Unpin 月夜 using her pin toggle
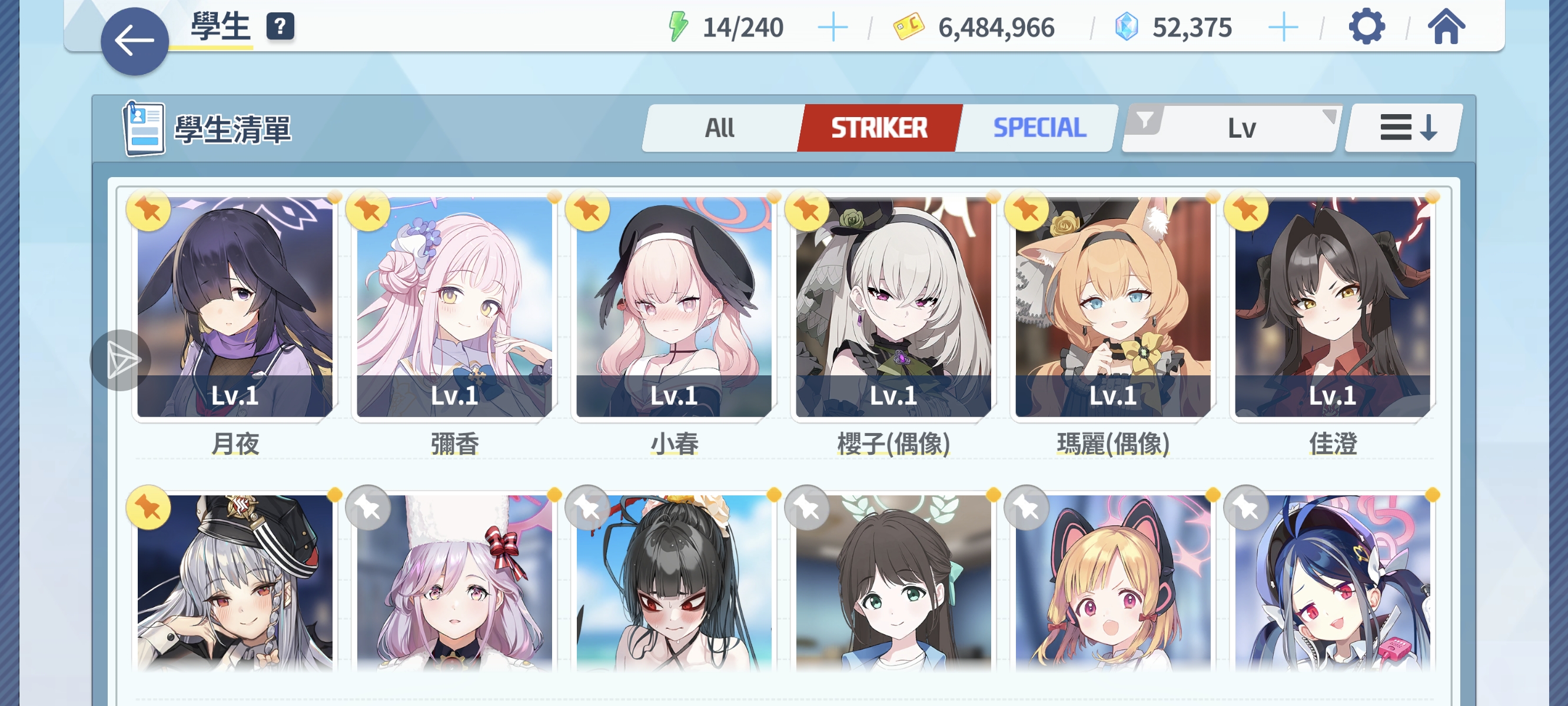Screen dimensions: 1568x706 [x=148, y=210]
